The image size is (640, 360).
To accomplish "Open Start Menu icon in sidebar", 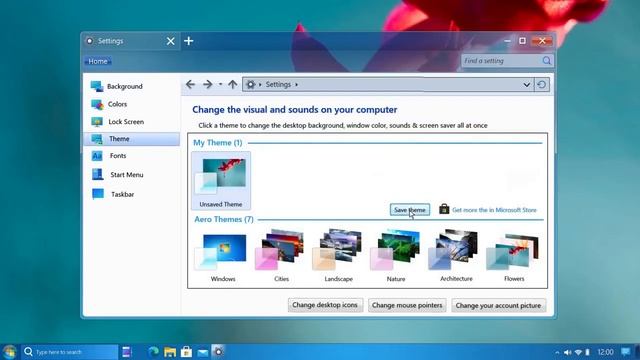I will coord(98,174).
